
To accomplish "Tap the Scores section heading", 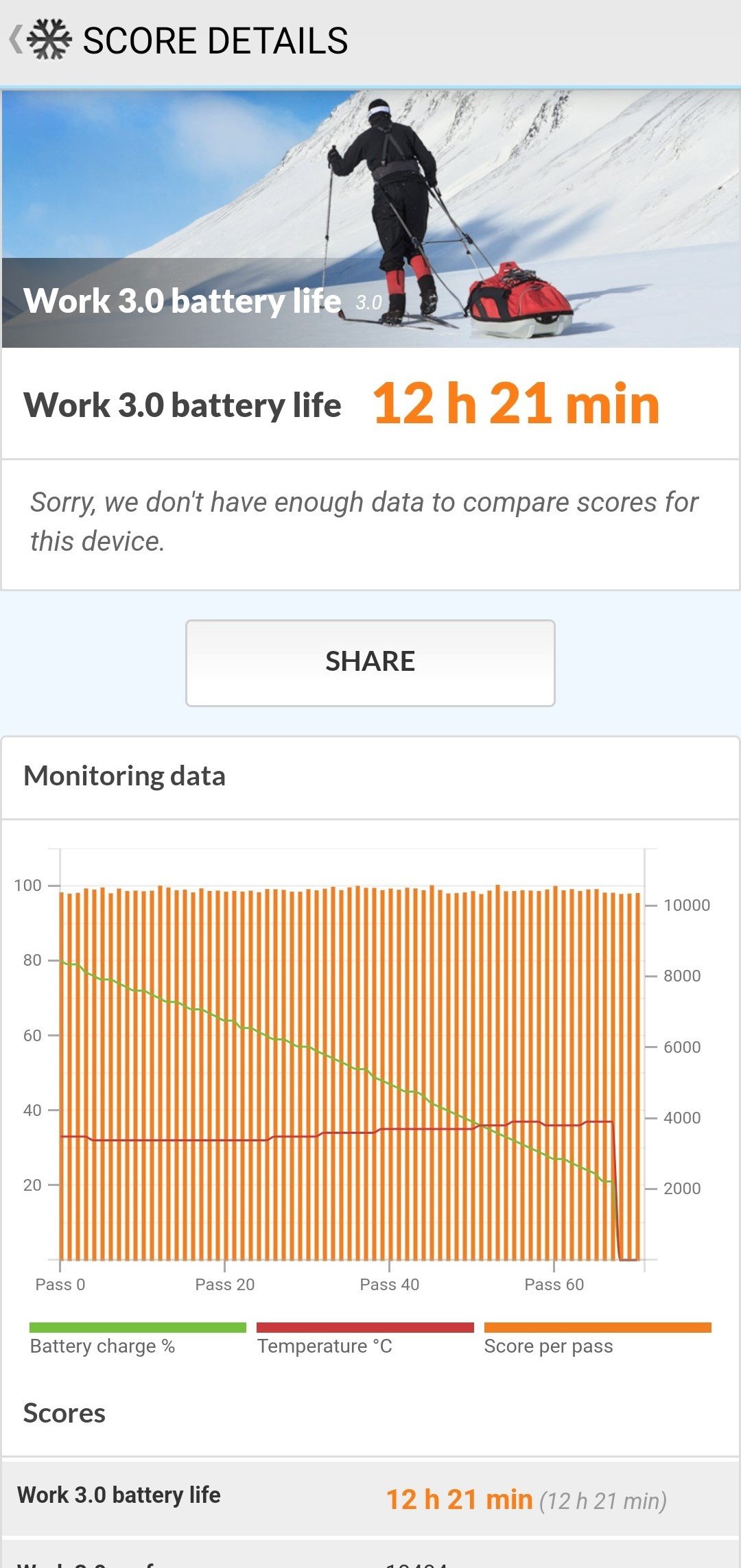I will coord(64,1414).
